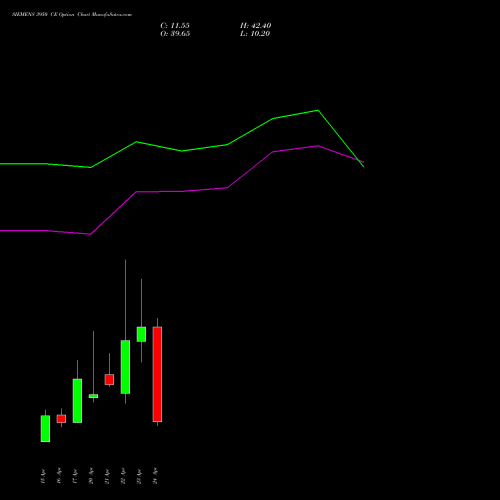Viewport: 500px width, 500px height.
Task: Click the large red candle above 24 Apr
Action: [157, 374]
